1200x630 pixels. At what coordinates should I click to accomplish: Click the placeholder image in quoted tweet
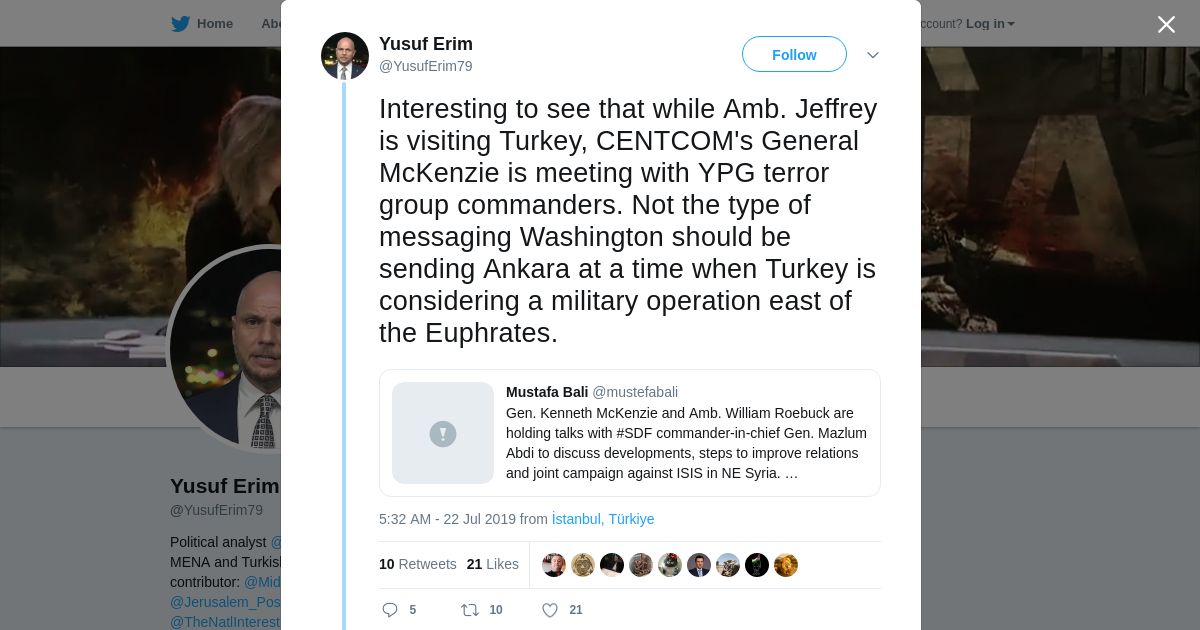click(443, 433)
